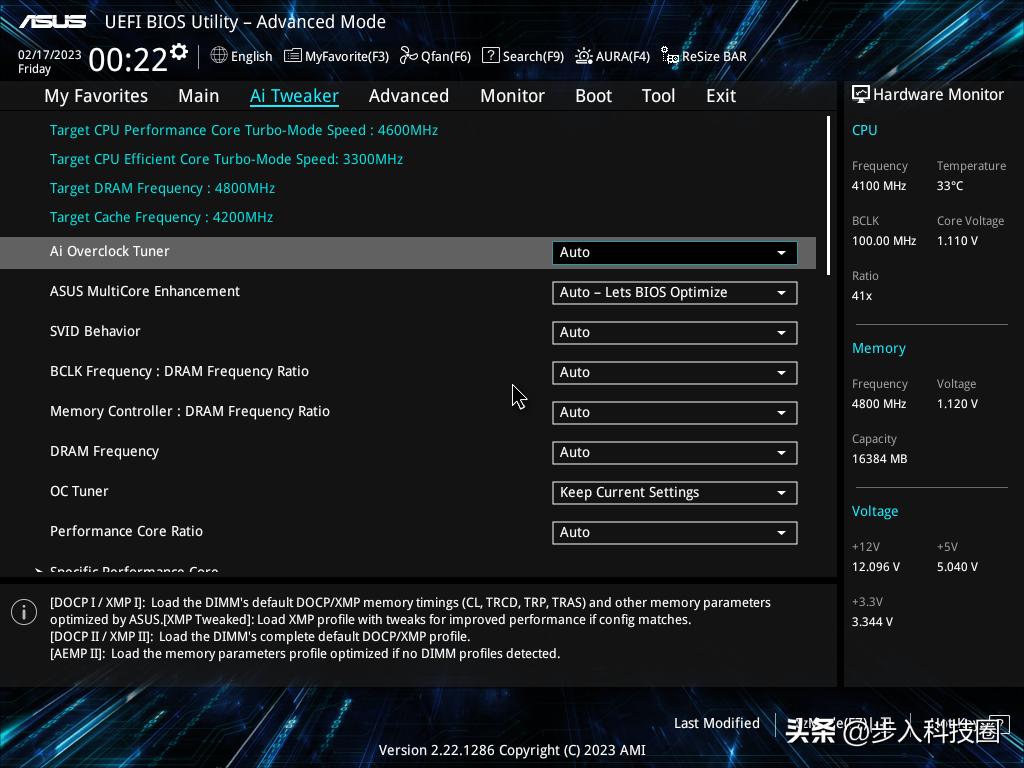This screenshot has height=768, width=1024.
Task: Click Target Cache Frequency : 4200MHz text
Action: (x=161, y=217)
